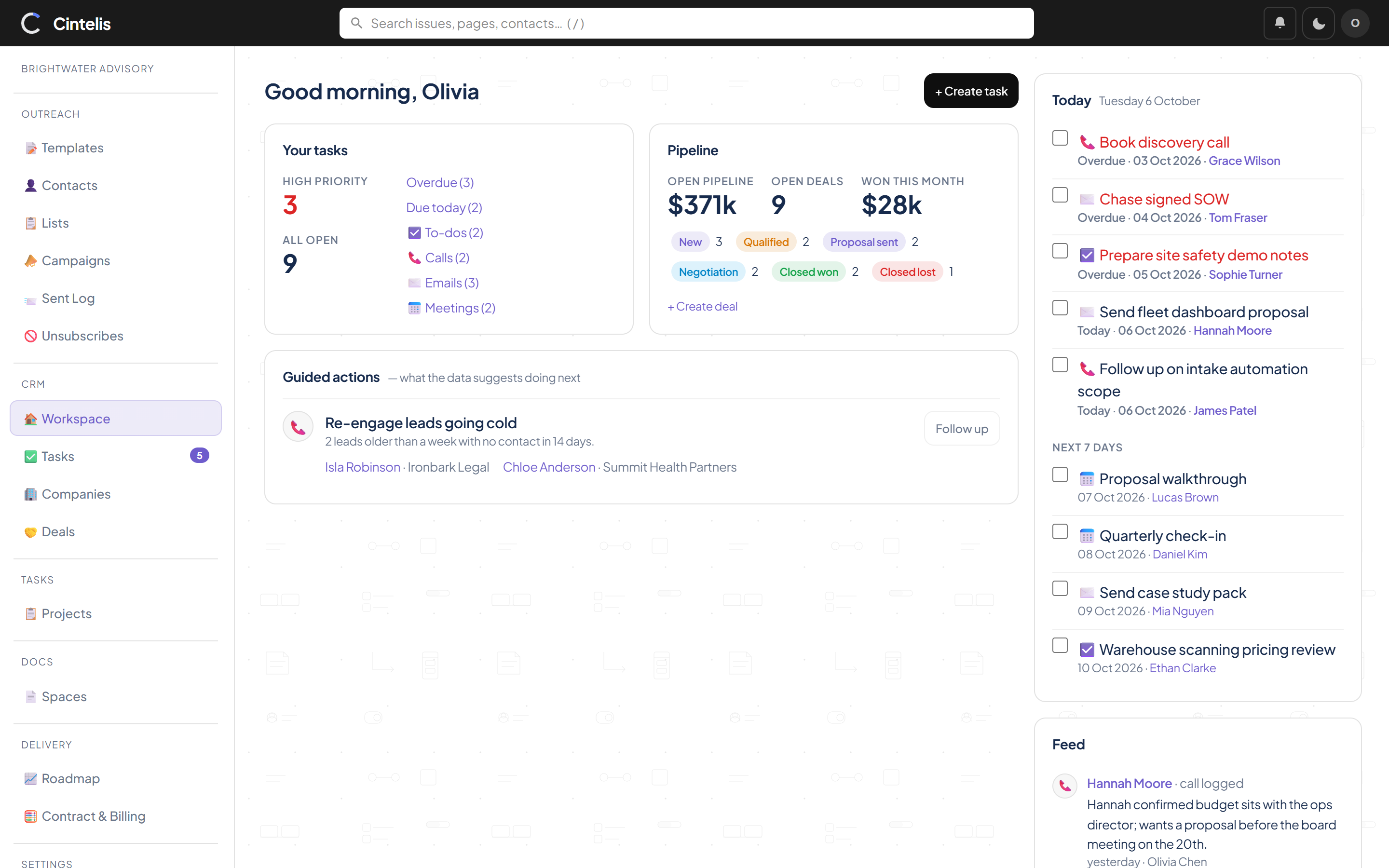The height and width of the screenshot is (868, 1389).
Task: Click Follow up for cold leads
Action: click(961, 429)
